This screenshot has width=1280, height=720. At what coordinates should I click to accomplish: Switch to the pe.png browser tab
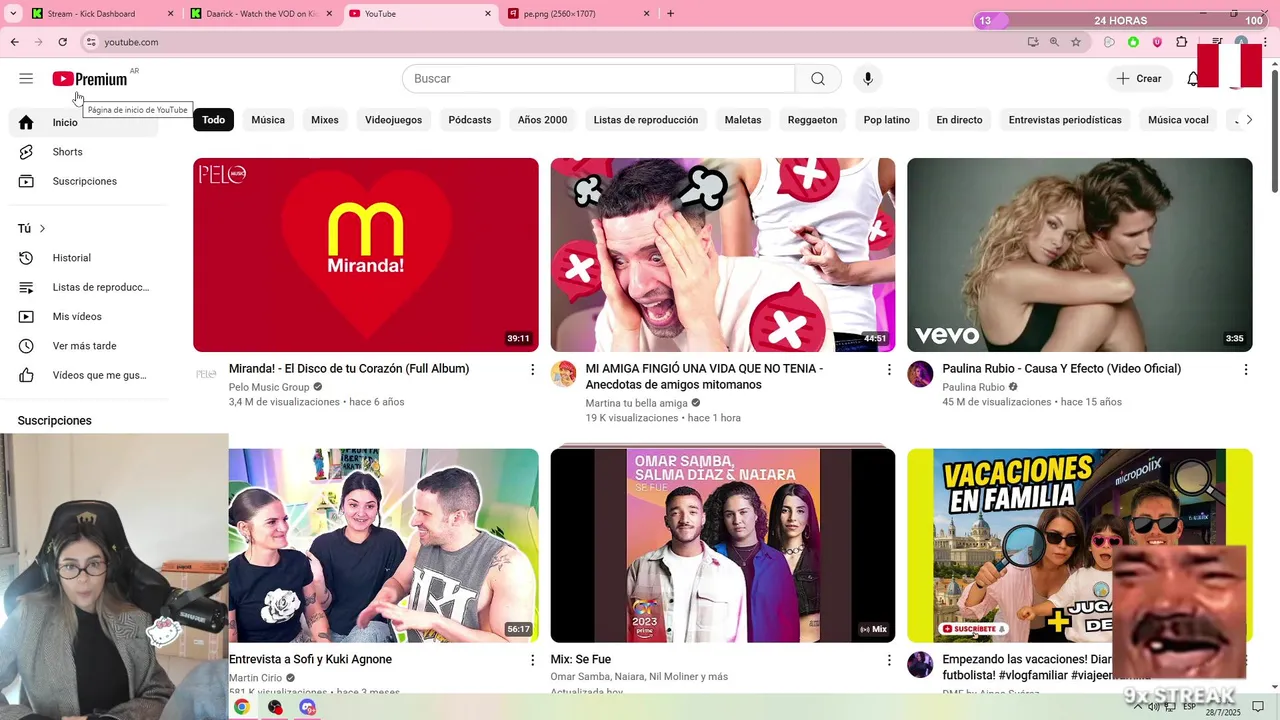[580, 14]
